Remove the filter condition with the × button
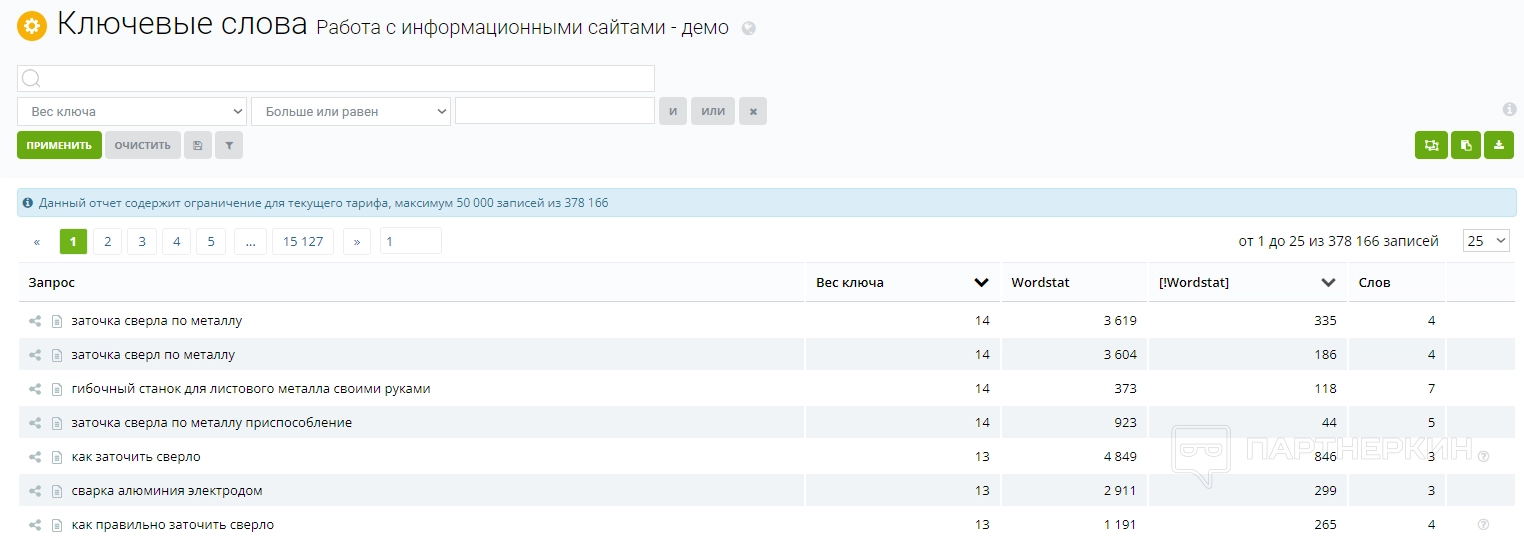Viewport: 1524px width, 541px height. pyautogui.click(x=753, y=111)
